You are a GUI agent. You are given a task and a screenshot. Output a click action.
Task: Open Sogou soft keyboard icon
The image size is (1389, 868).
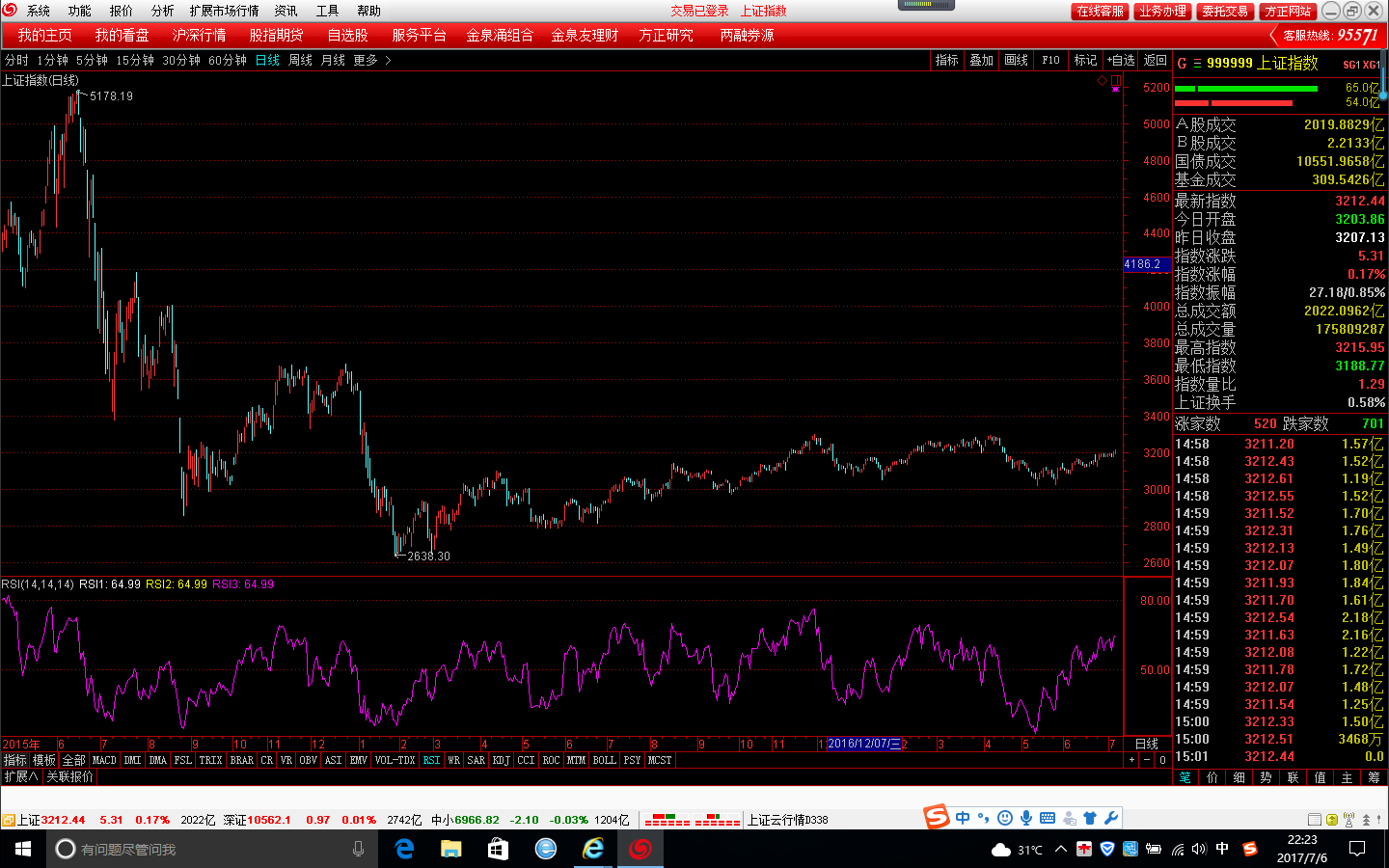pos(1048,818)
